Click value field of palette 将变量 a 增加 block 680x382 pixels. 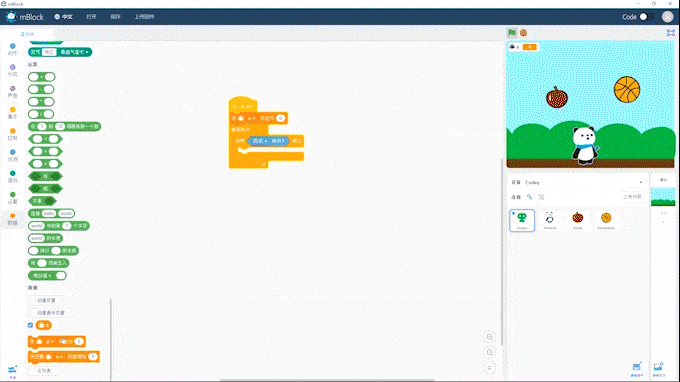pyautogui.click(x=93, y=357)
